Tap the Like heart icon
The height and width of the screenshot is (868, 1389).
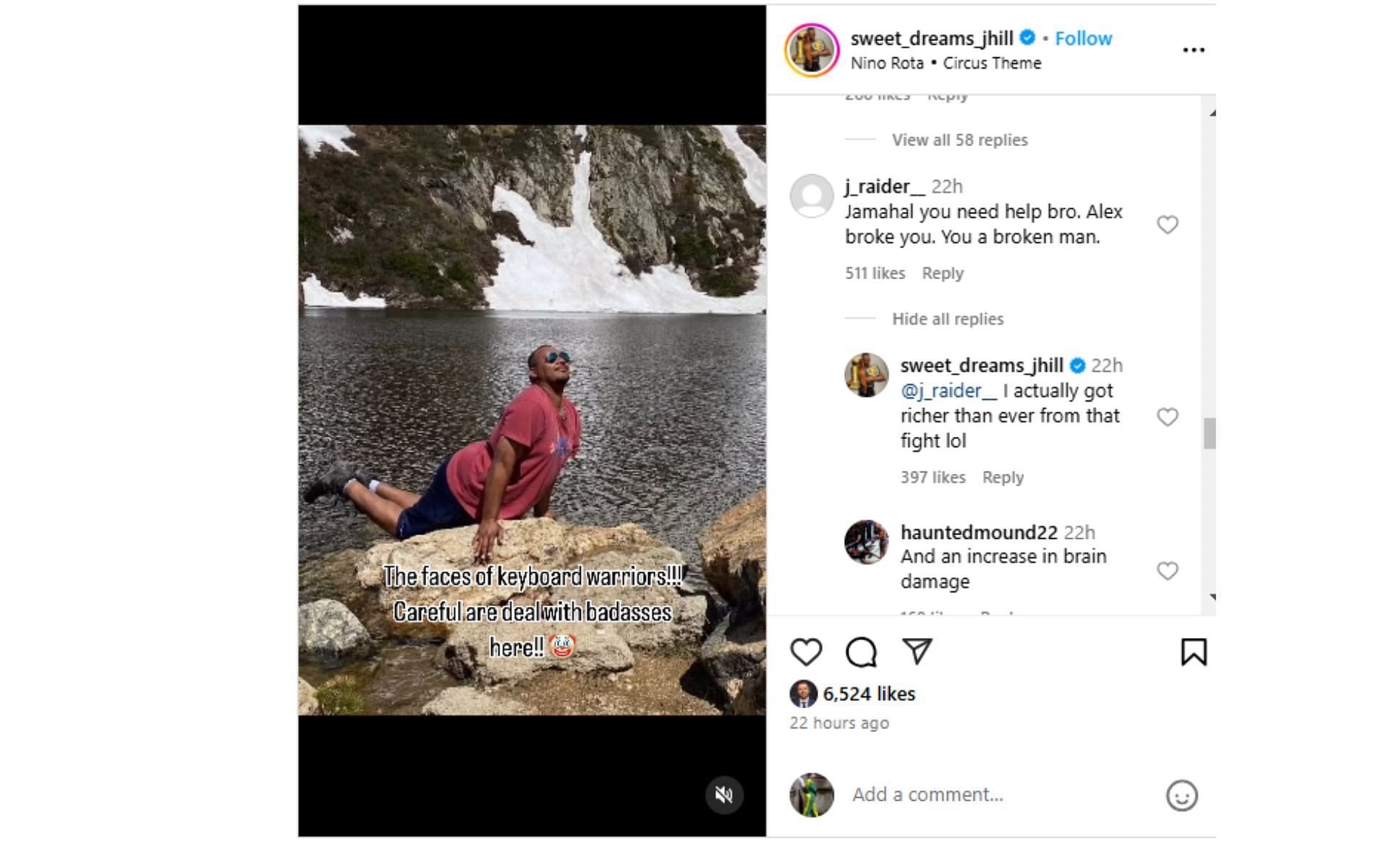pos(806,652)
